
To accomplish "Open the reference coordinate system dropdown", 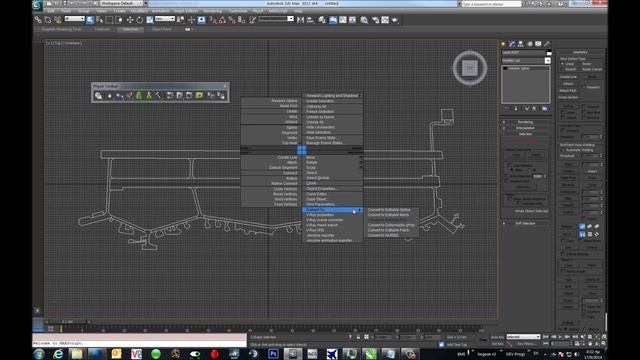I will click(165, 19).
